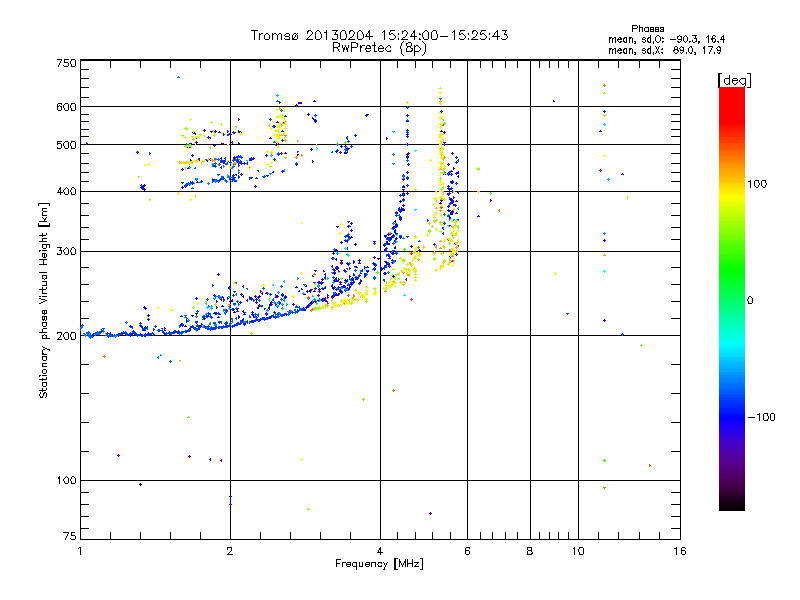Click the mean, sd,O value line
The image size is (800, 600).
[666, 39]
